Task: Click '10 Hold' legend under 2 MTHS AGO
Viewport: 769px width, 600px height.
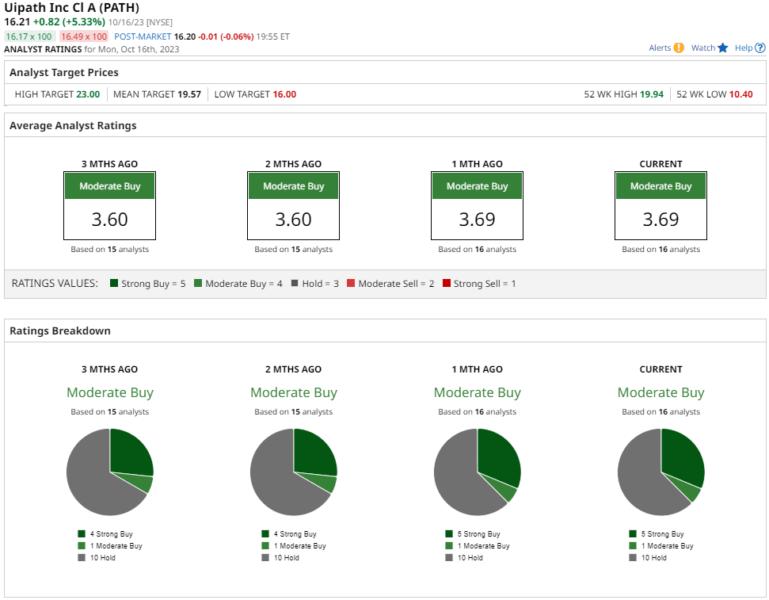Action: [x=281, y=558]
